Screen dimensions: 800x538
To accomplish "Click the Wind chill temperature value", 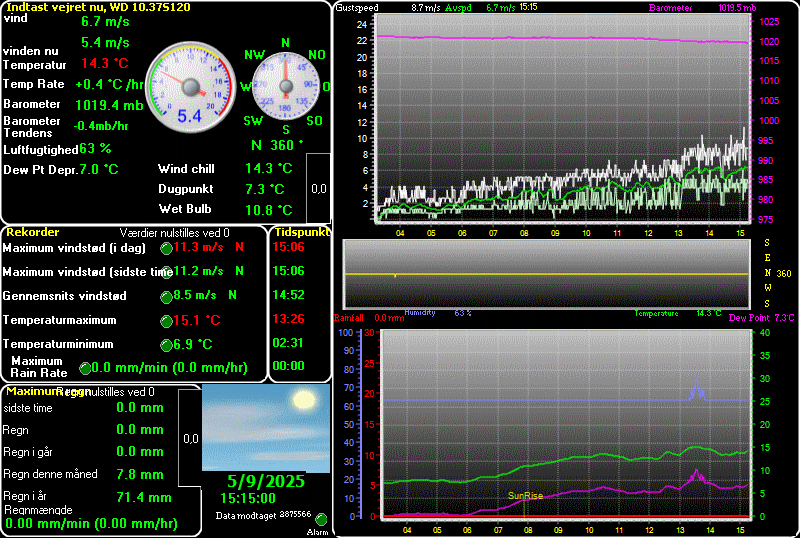I will tap(269, 168).
